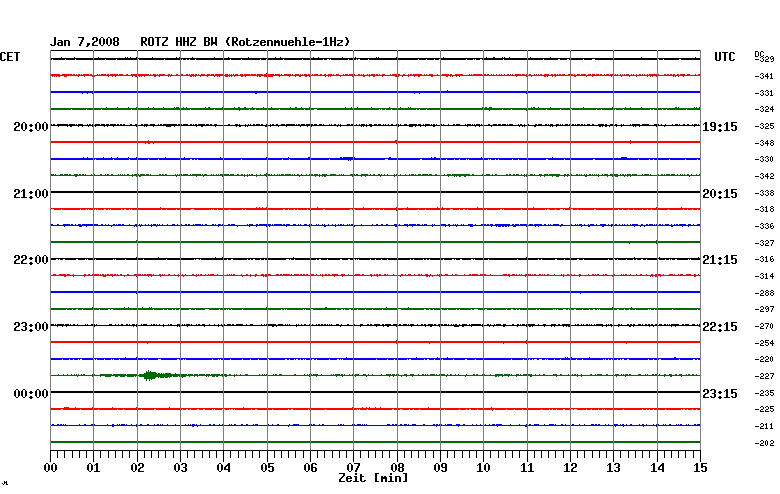
Task: Click the DC offset value -325
Action: (765, 126)
